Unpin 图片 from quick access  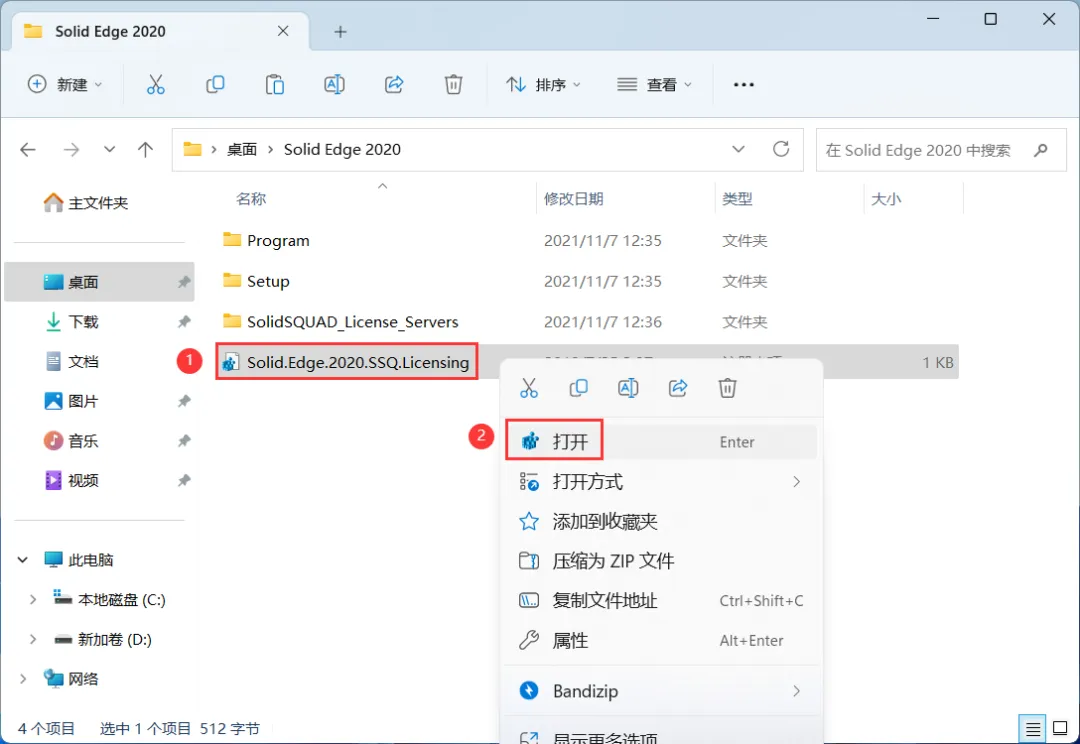coord(184,401)
